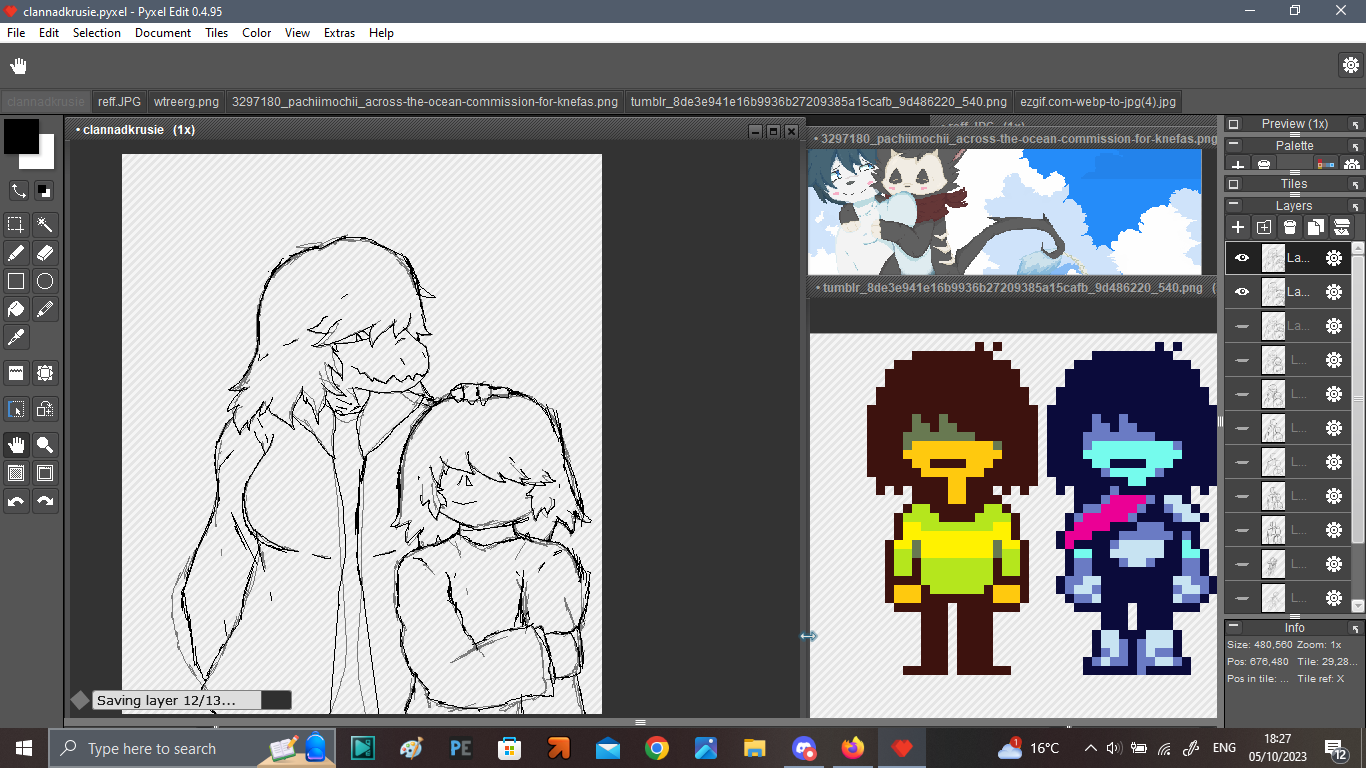The width and height of the screenshot is (1366, 768).
Task: Duplicate the selected layer
Action: tap(1316, 227)
